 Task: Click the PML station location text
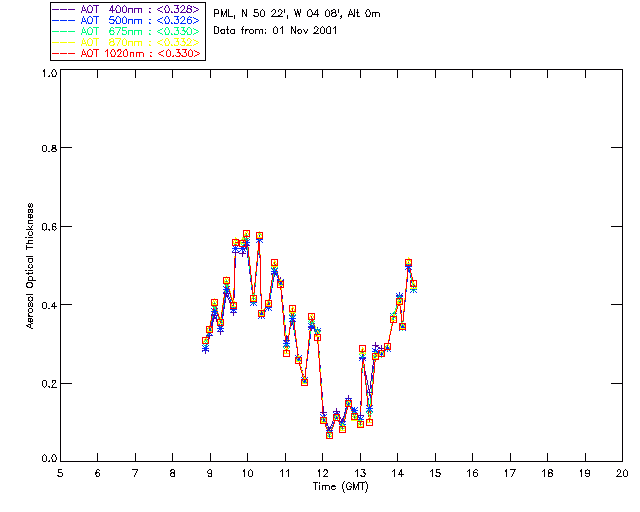pyautogui.click(x=297, y=14)
